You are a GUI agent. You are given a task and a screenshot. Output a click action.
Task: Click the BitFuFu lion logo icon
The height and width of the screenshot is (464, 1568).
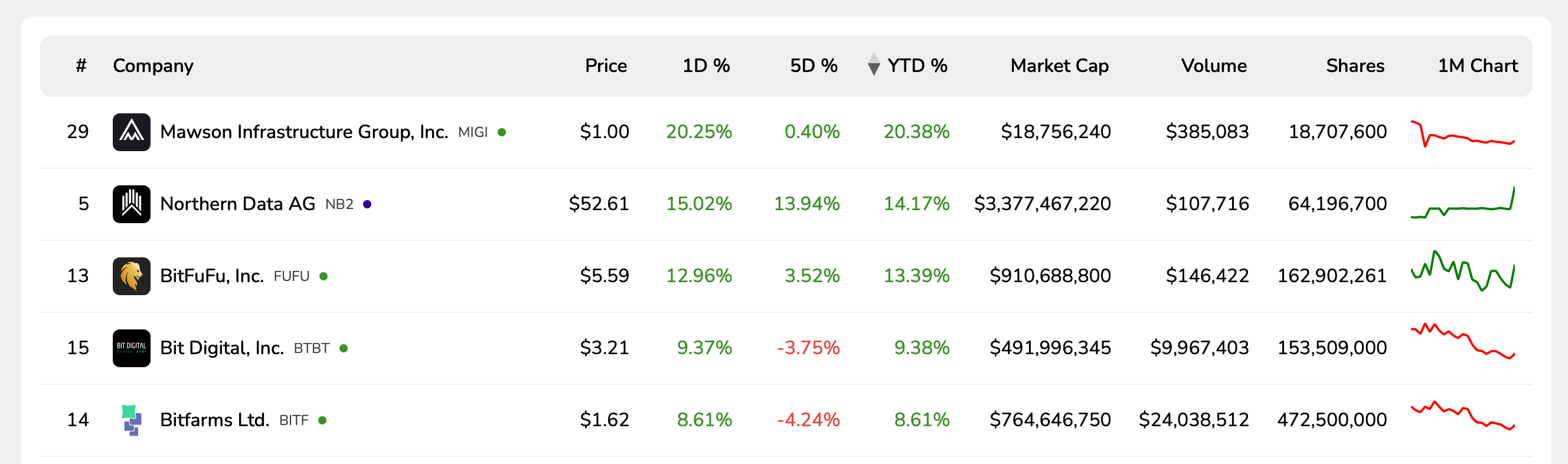pos(132,276)
